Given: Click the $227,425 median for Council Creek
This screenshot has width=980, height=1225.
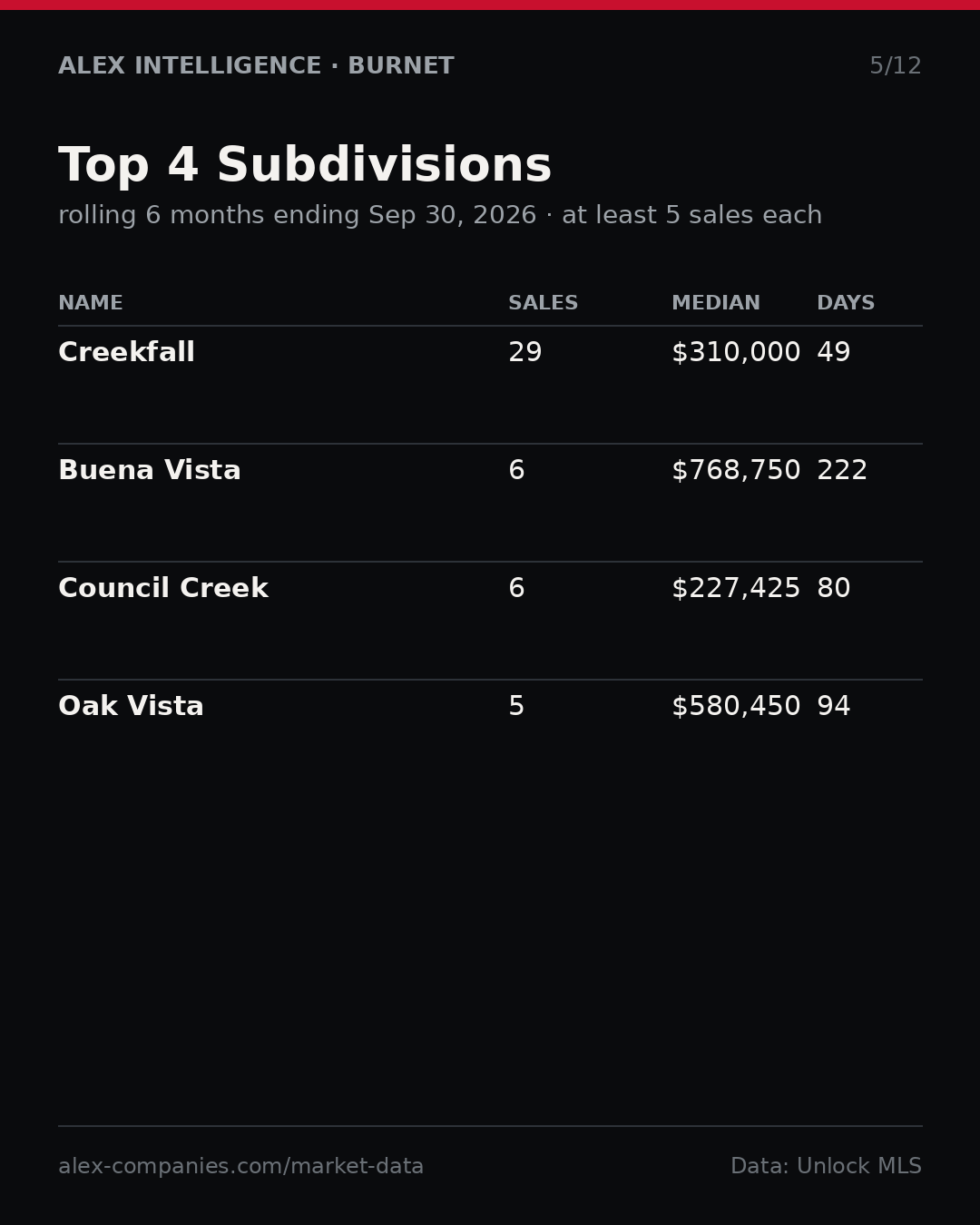Looking at the screenshot, I should 736,589.
